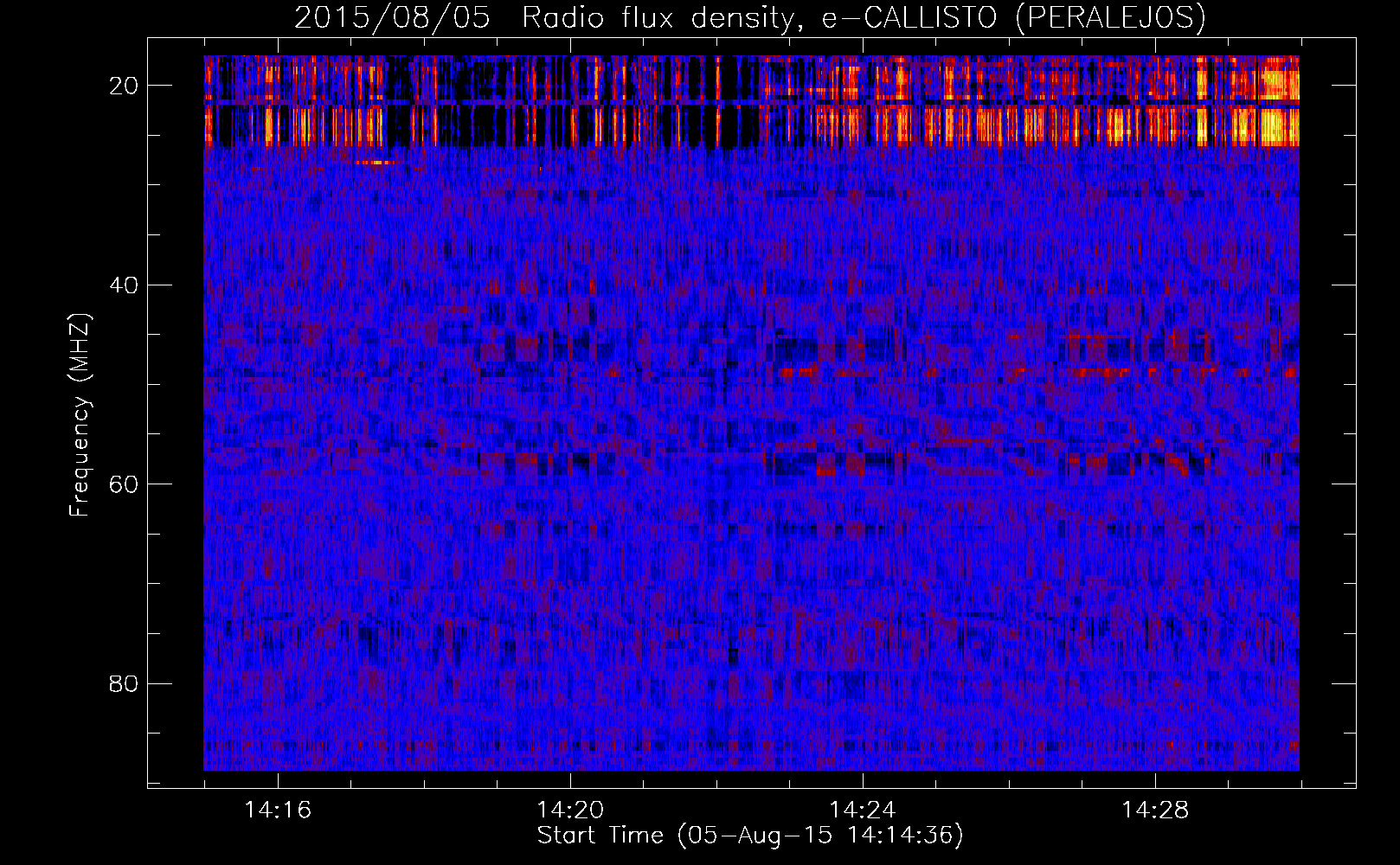Select the 80 frequency tick label
The height and width of the screenshot is (865, 1400).
click(125, 683)
